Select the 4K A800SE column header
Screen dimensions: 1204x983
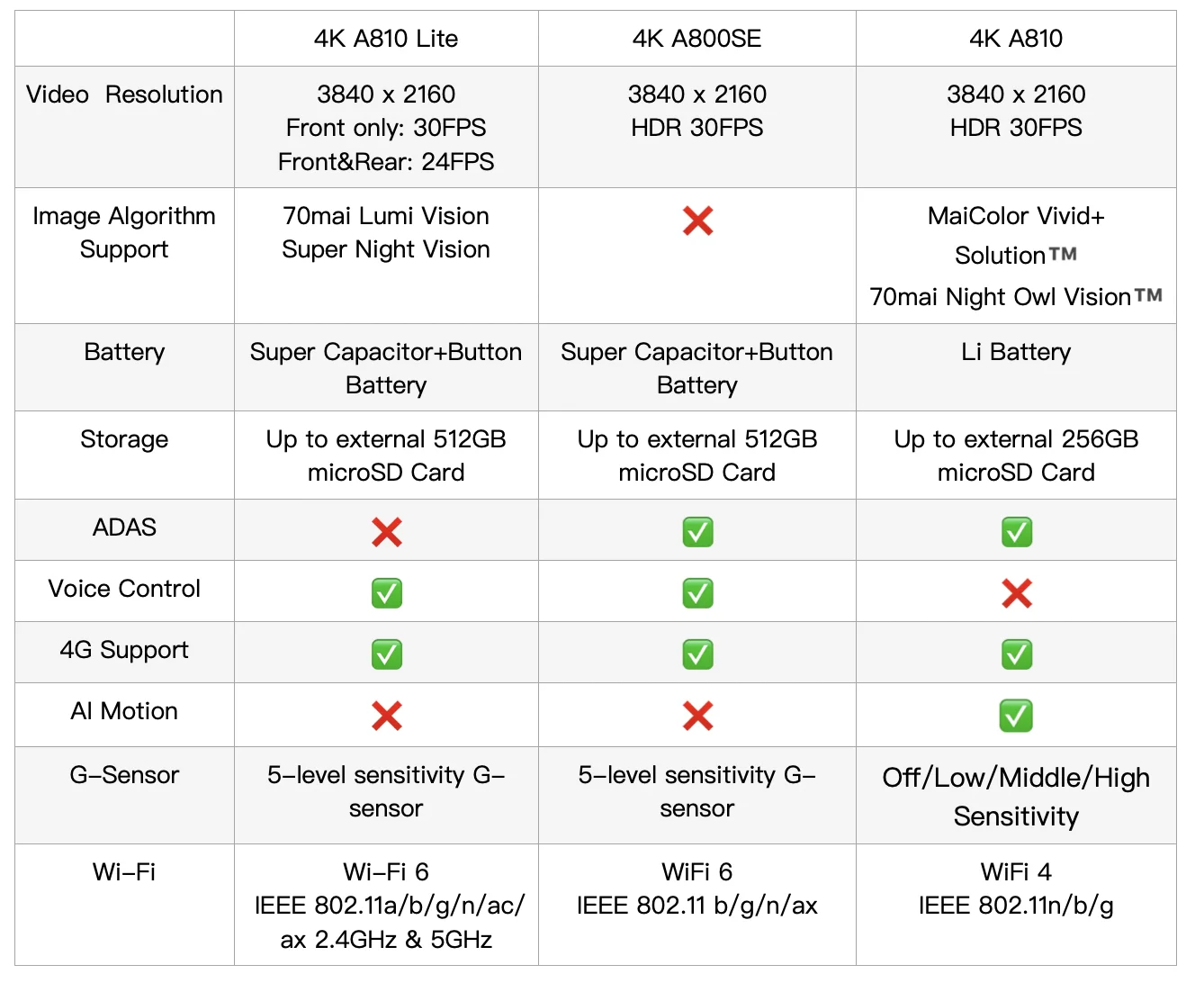coord(697,39)
